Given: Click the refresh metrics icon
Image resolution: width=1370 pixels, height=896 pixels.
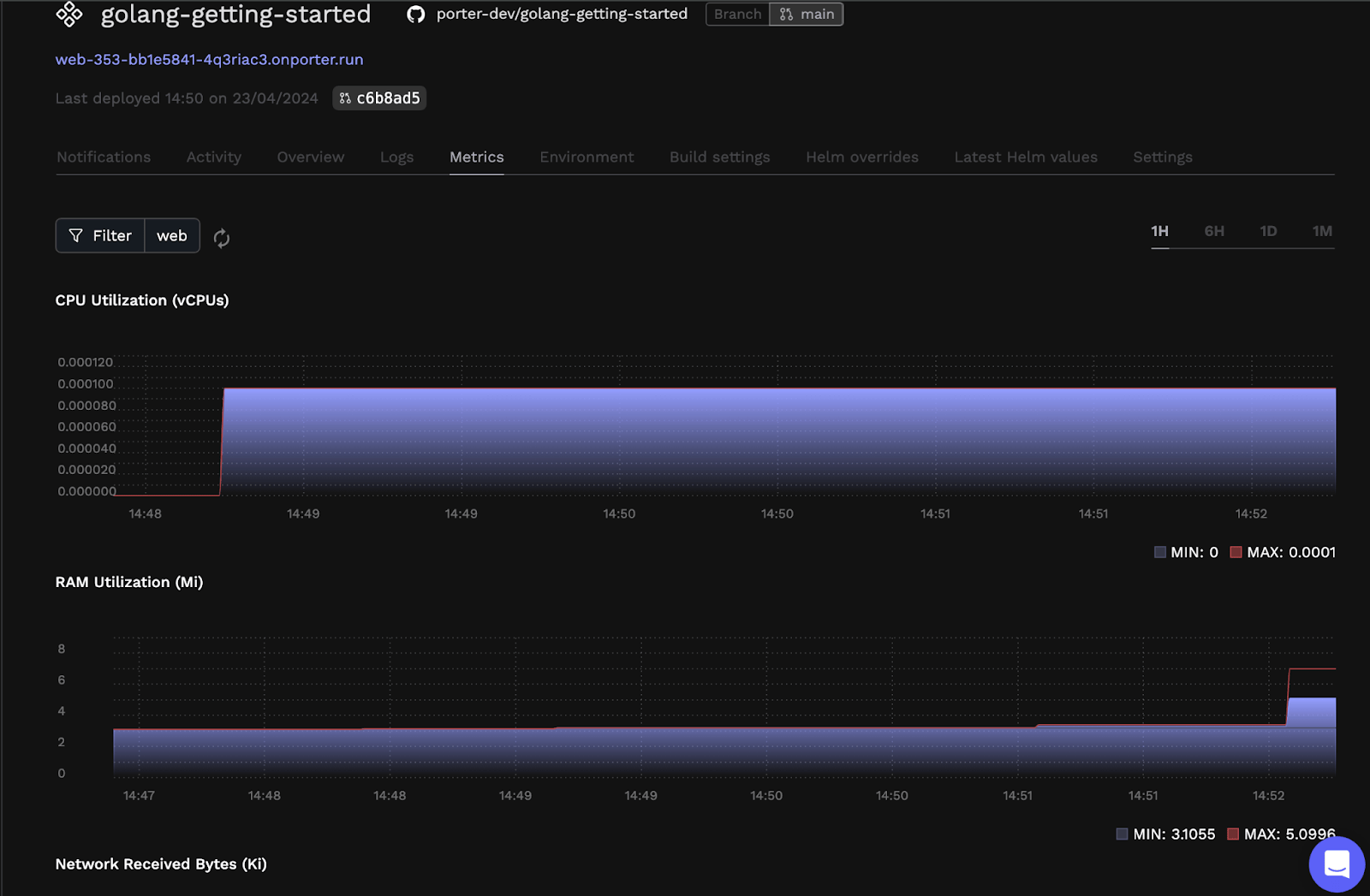Looking at the screenshot, I should point(222,238).
